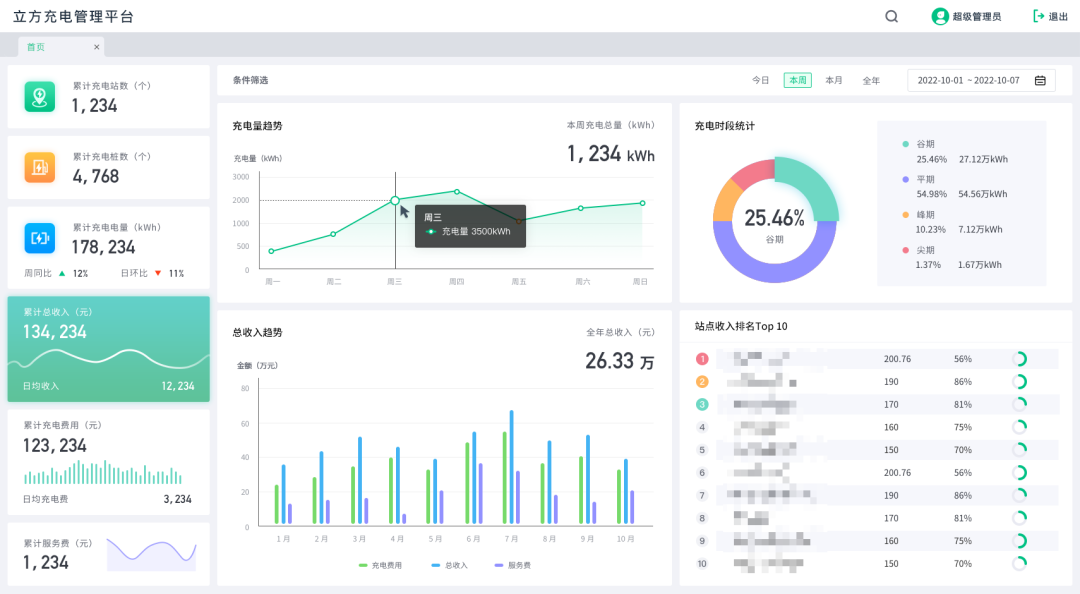Toggle 充电费用 legend series in bar chart

click(380, 566)
